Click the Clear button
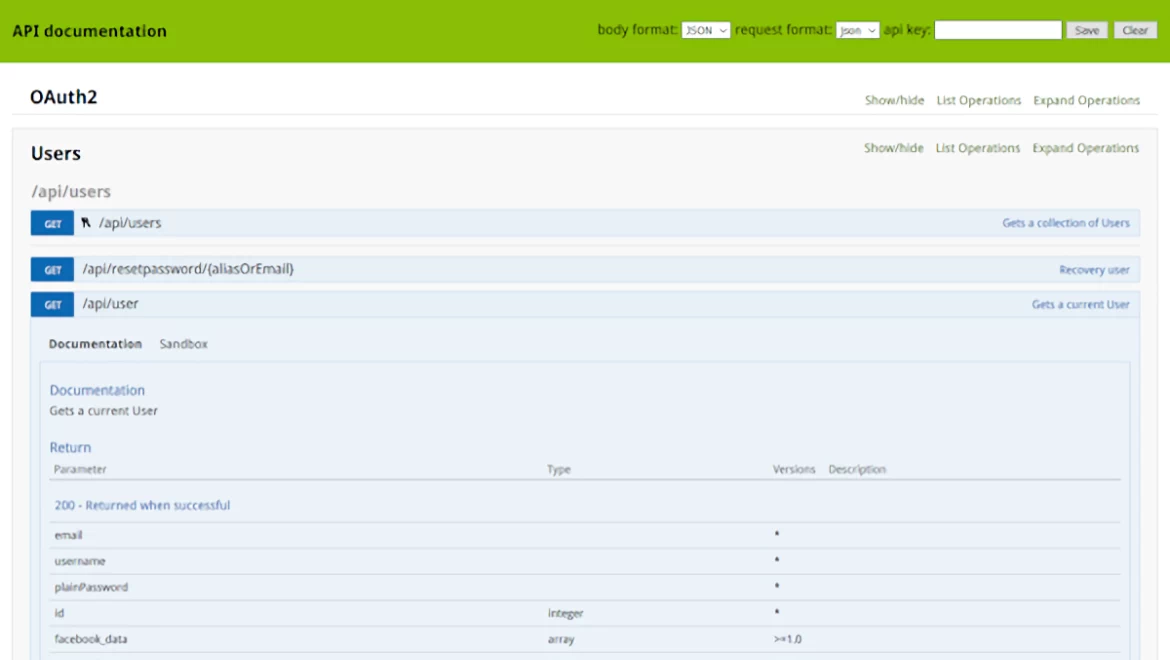The width and height of the screenshot is (1170, 660). point(1135,30)
